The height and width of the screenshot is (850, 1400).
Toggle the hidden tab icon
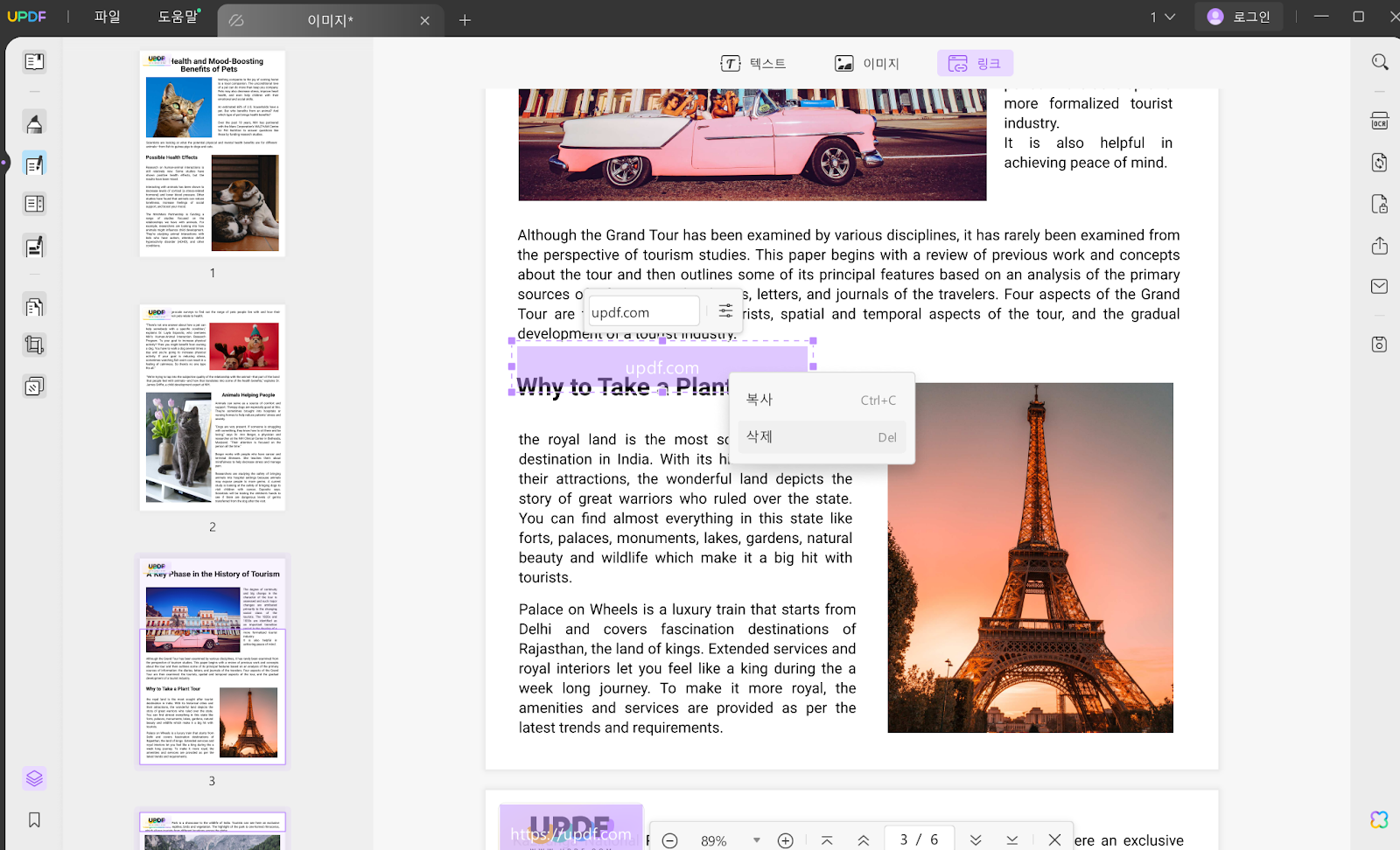(x=236, y=20)
